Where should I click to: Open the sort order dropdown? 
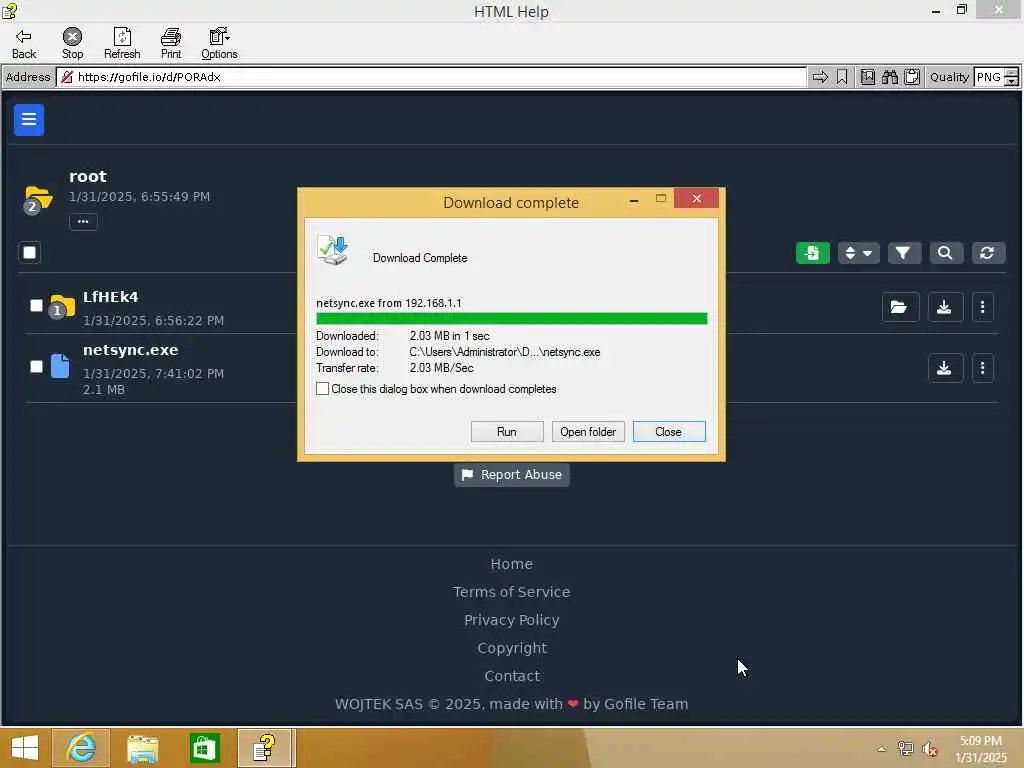(858, 253)
